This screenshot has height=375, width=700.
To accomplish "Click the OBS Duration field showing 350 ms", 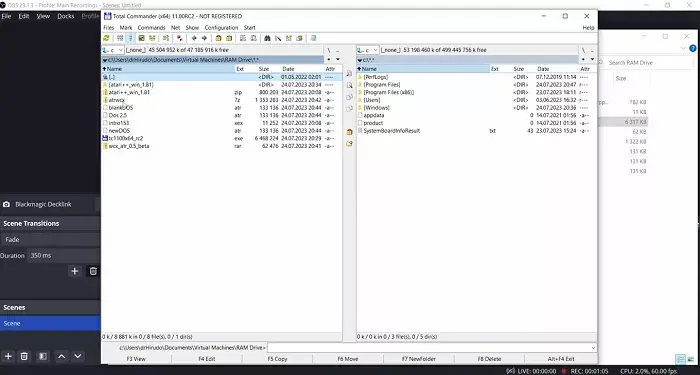I will (64, 256).
